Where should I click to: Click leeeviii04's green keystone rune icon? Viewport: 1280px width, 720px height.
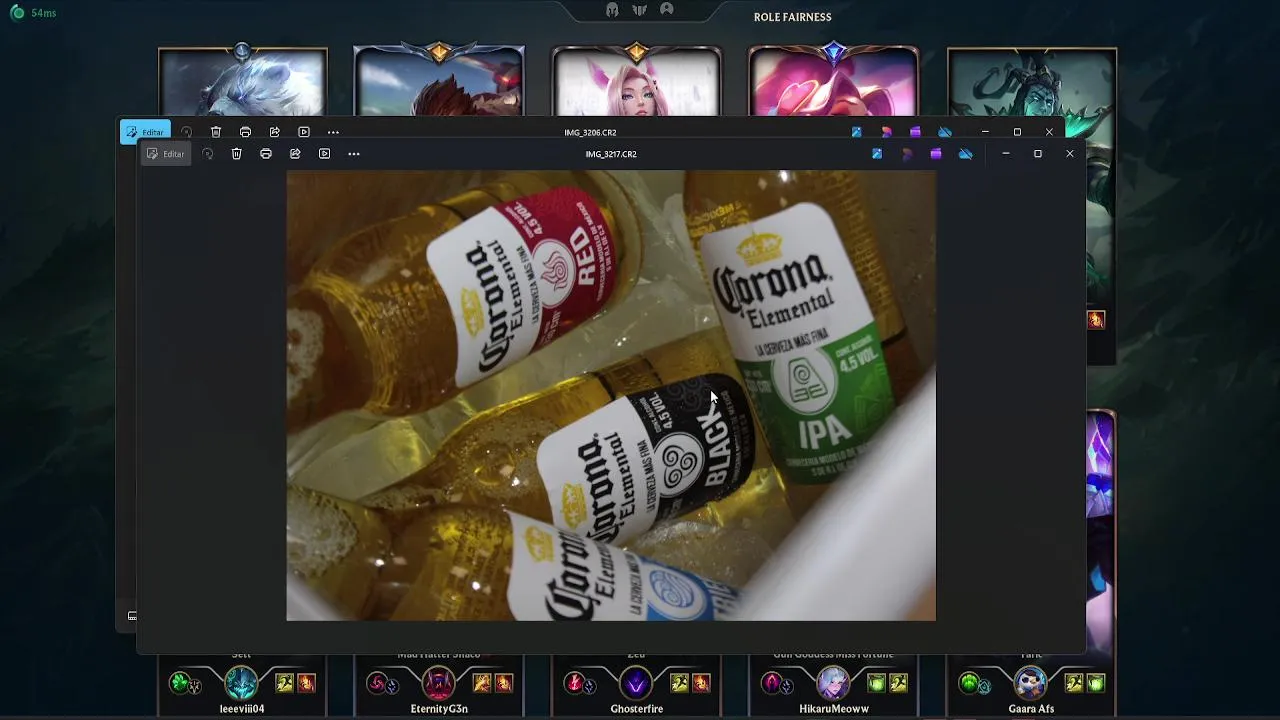click(x=180, y=683)
